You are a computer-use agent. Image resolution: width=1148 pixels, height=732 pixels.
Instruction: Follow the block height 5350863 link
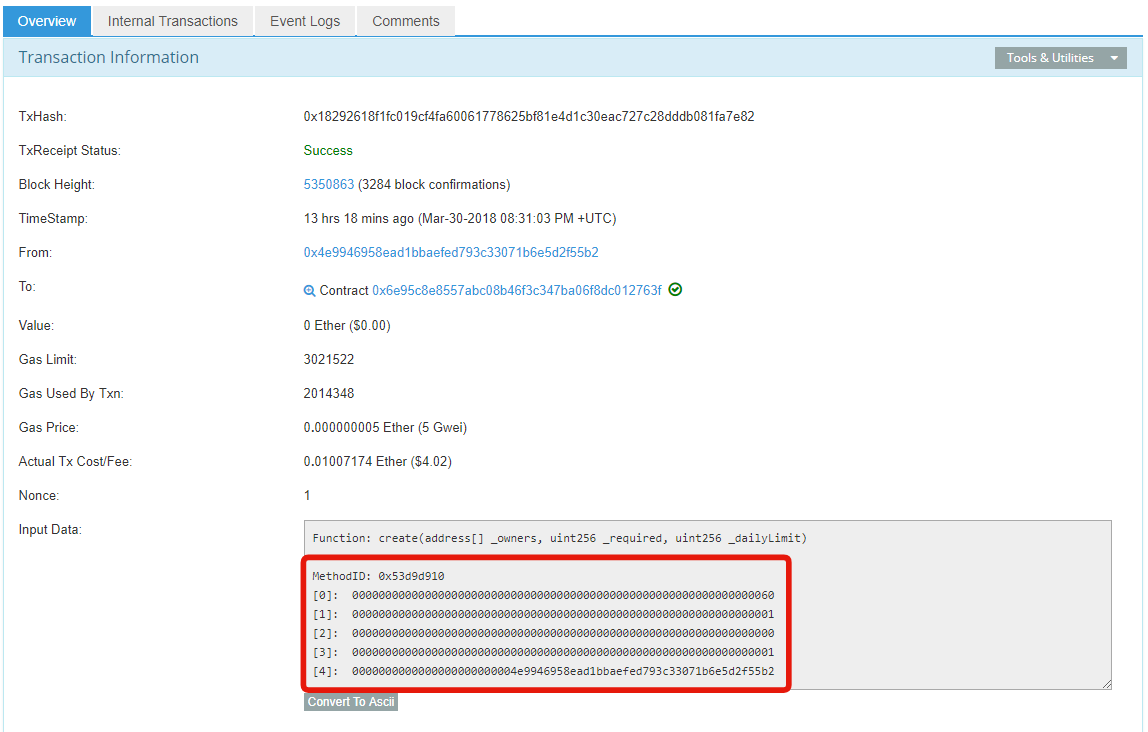(x=327, y=184)
